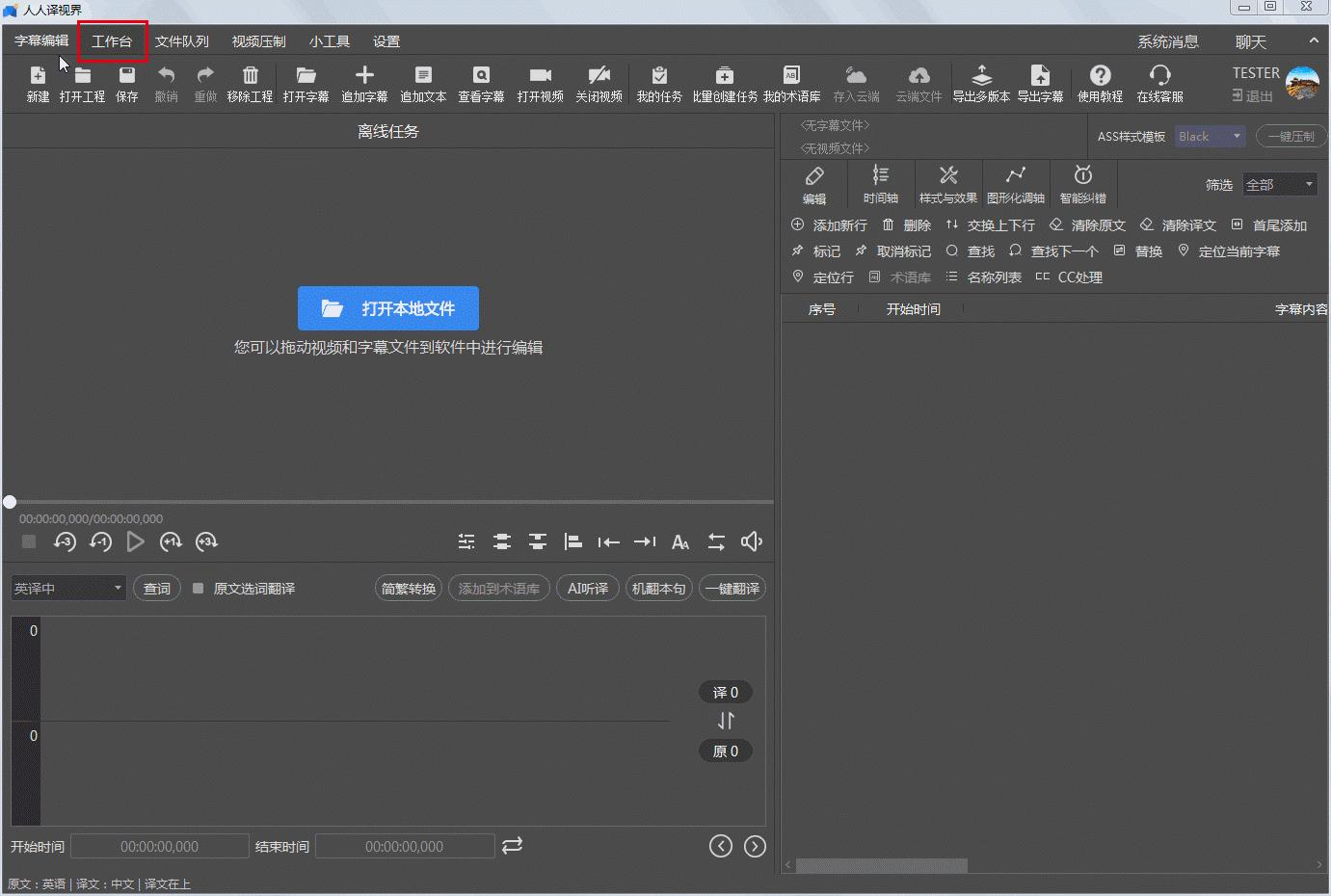Switch to the 视频压制 menu
The image size is (1331, 896).
coord(258,41)
